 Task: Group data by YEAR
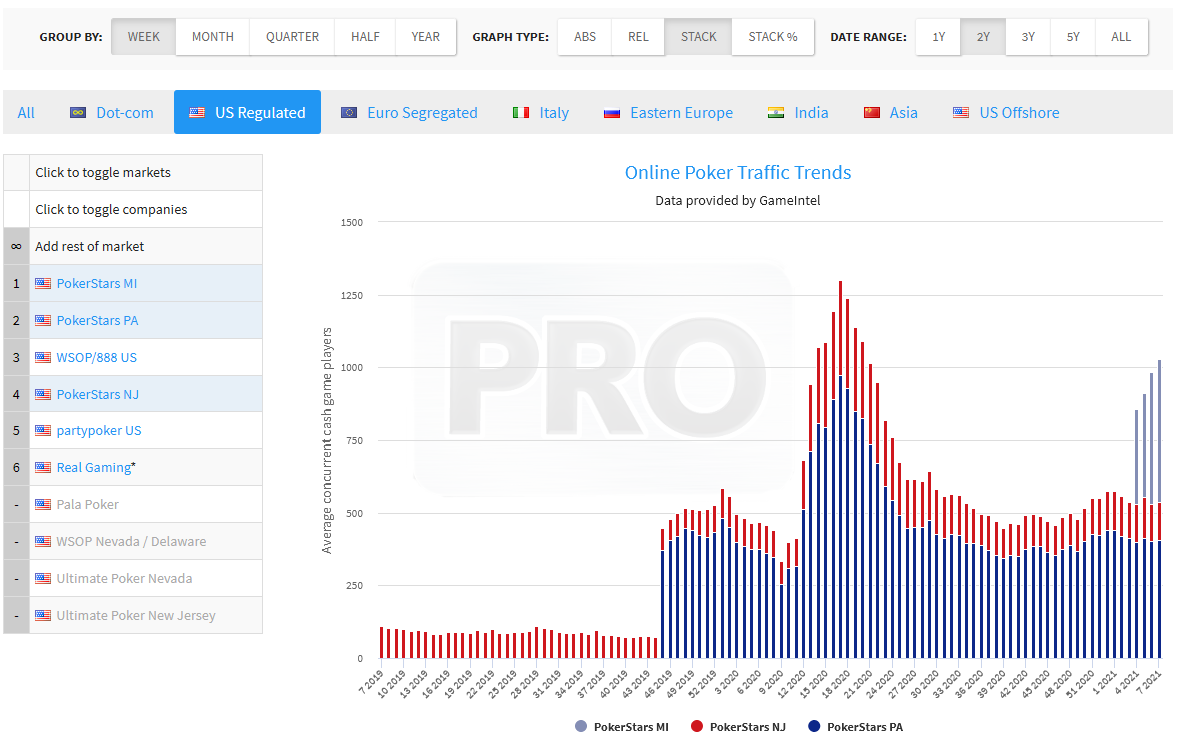[x=426, y=37]
